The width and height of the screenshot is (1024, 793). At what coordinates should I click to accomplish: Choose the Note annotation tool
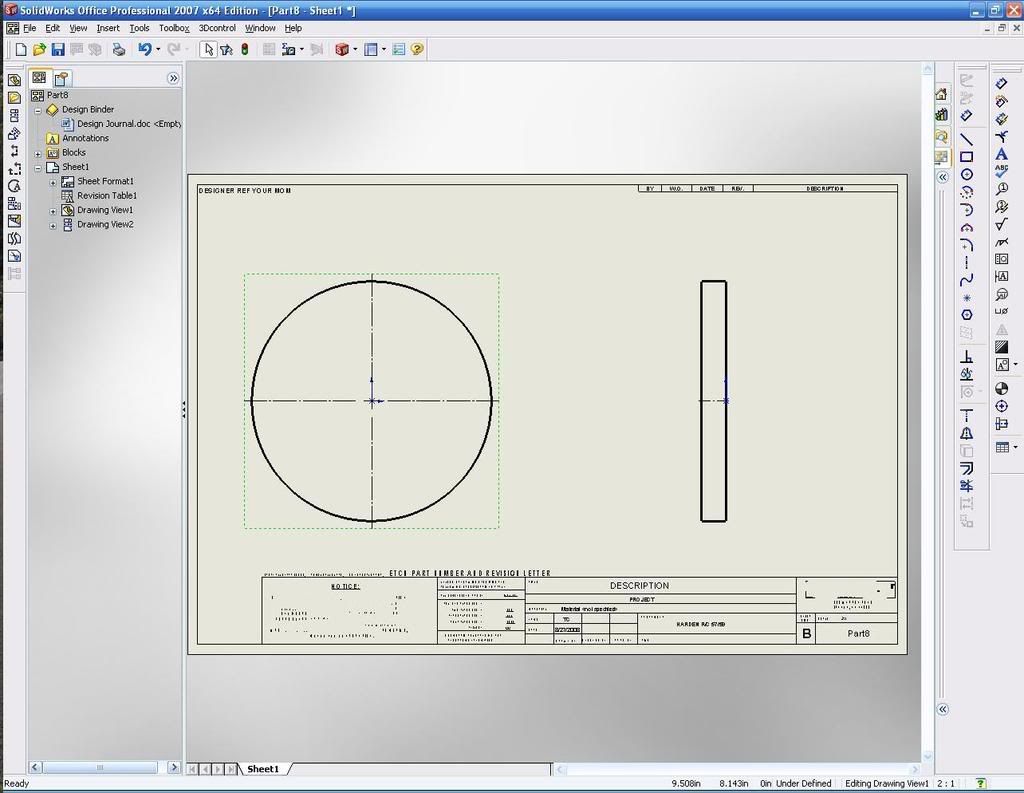point(1002,154)
